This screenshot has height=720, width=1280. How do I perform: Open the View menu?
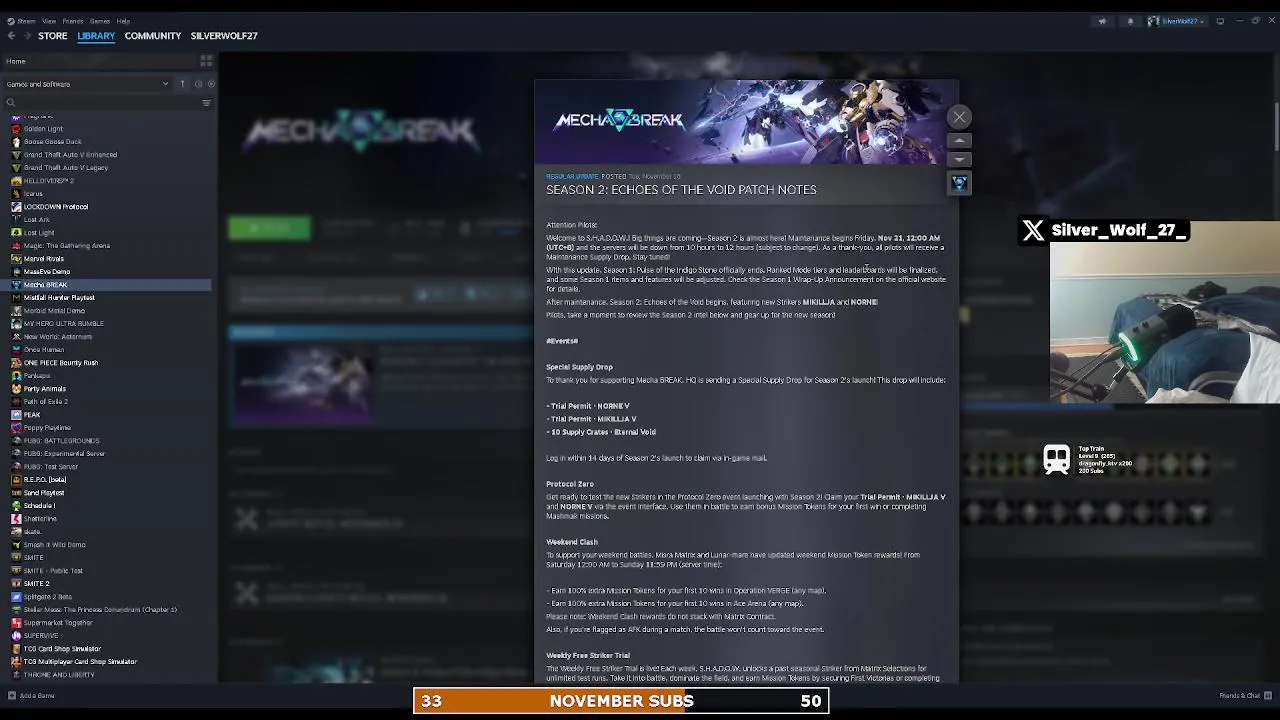pyautogui.click(x=49, y=21)
